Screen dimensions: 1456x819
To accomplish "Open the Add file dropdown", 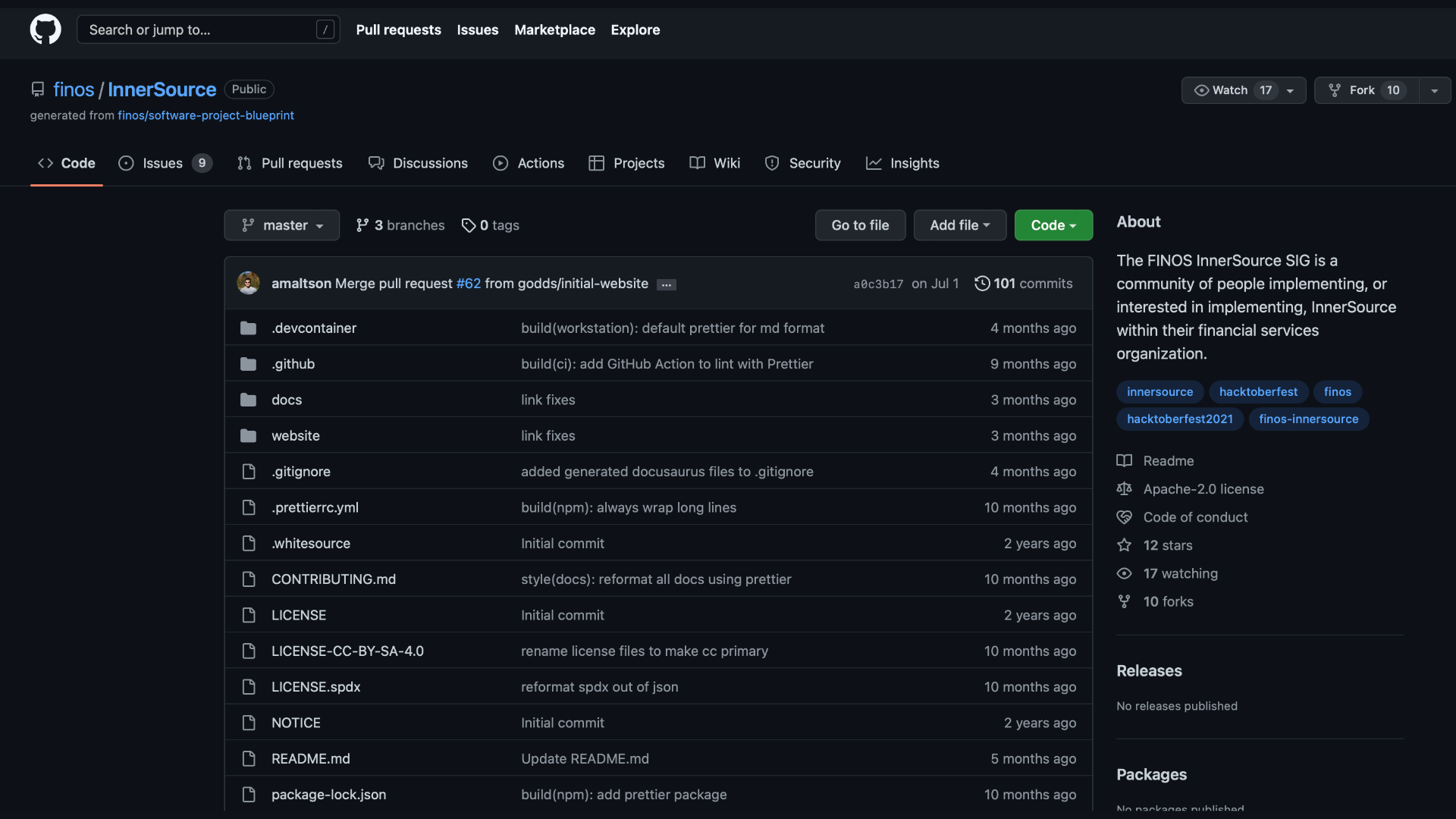I will tap(960, 225).
